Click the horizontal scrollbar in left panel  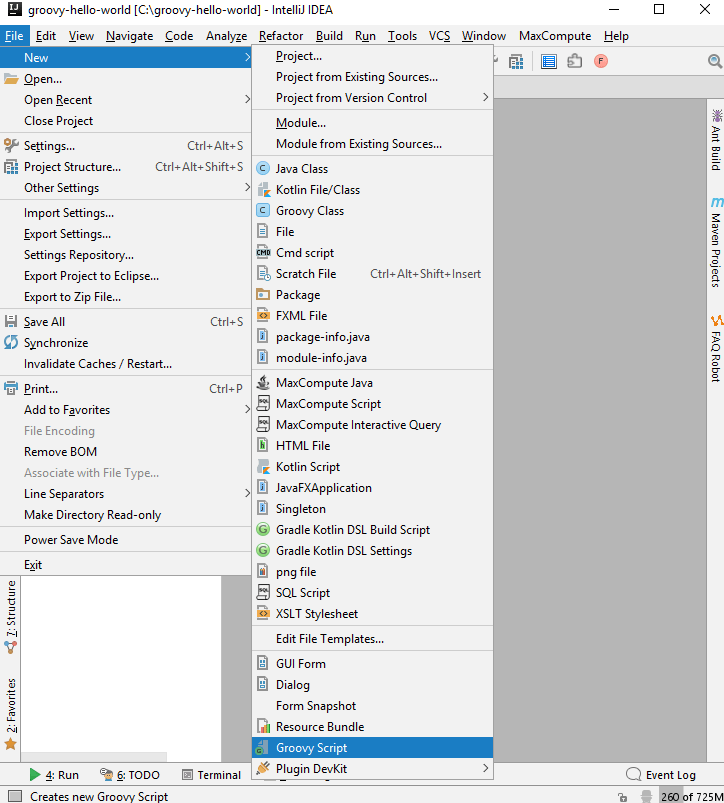(94, 756)
